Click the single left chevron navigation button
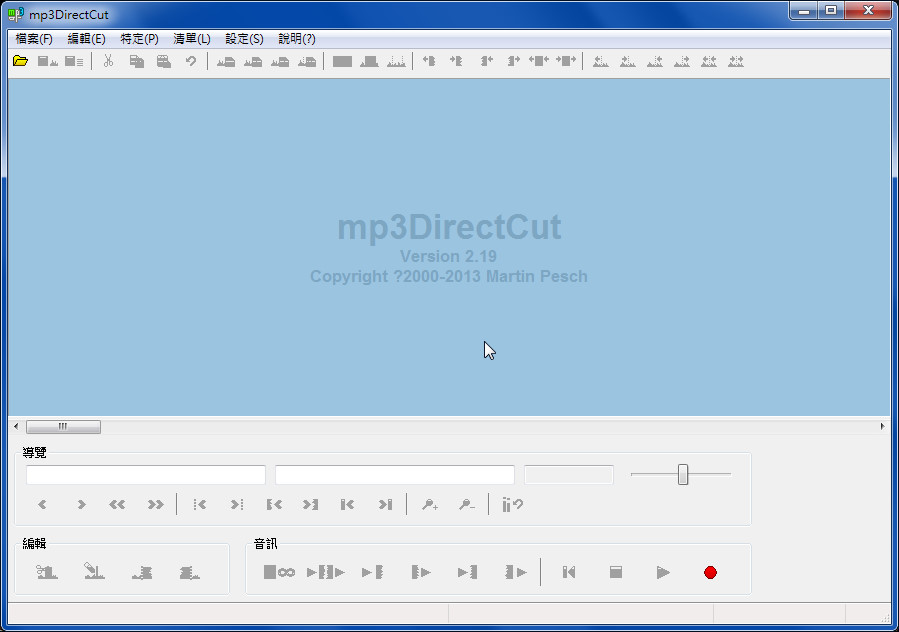The image size is (899, 632). pyautogui.click(x=42, y=505)
